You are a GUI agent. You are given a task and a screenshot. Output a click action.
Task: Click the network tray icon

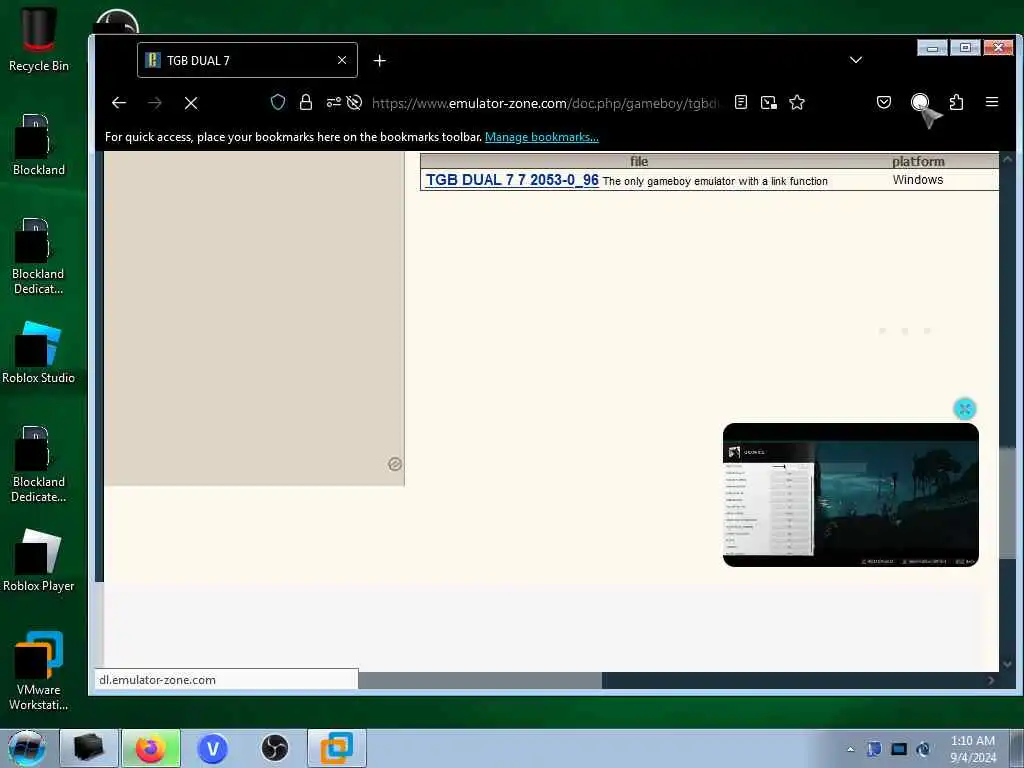(x=899, y=749)
